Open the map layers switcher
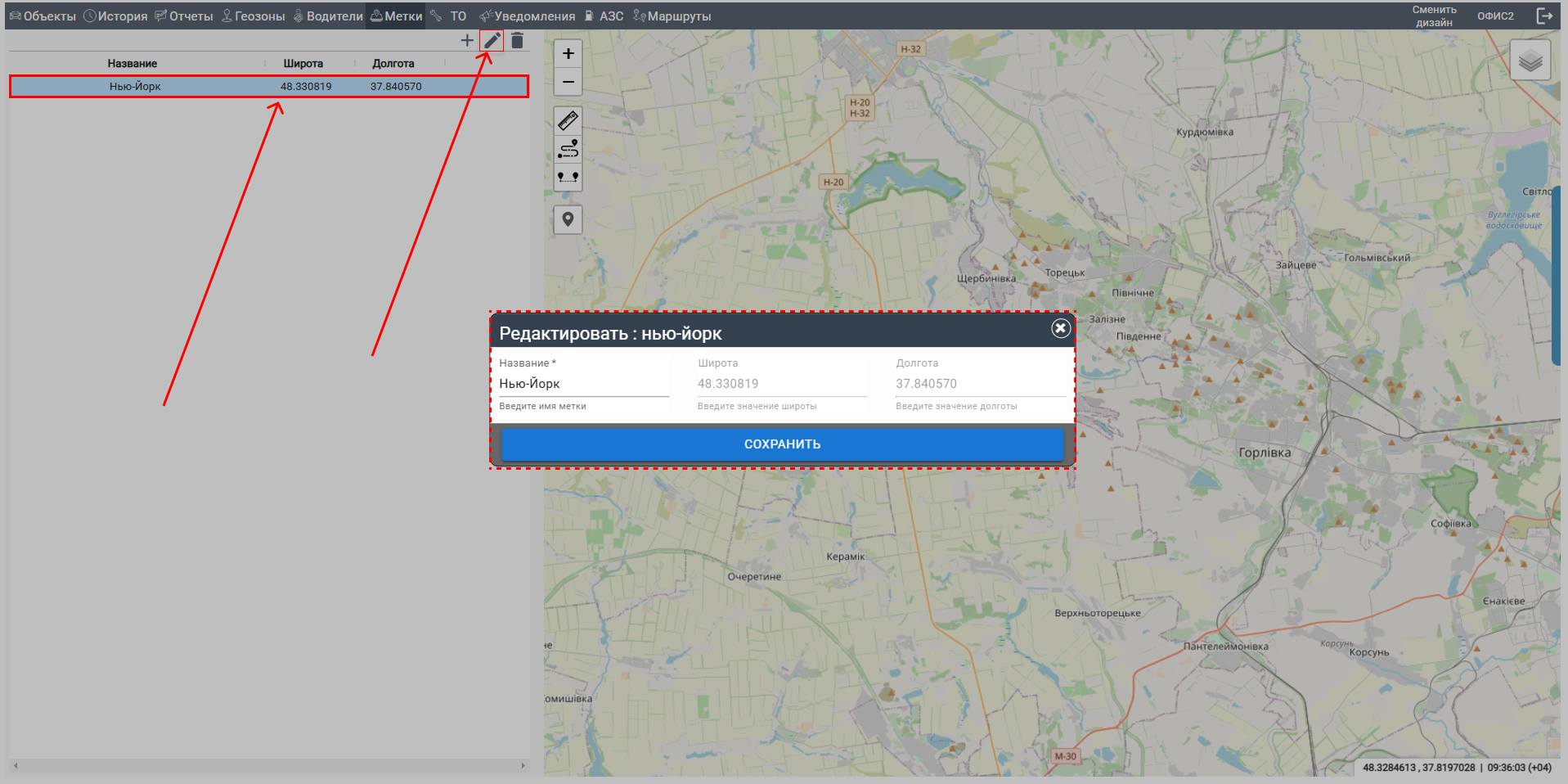This screenshot has width=1568, height=784. click(x=1530, y=61)
